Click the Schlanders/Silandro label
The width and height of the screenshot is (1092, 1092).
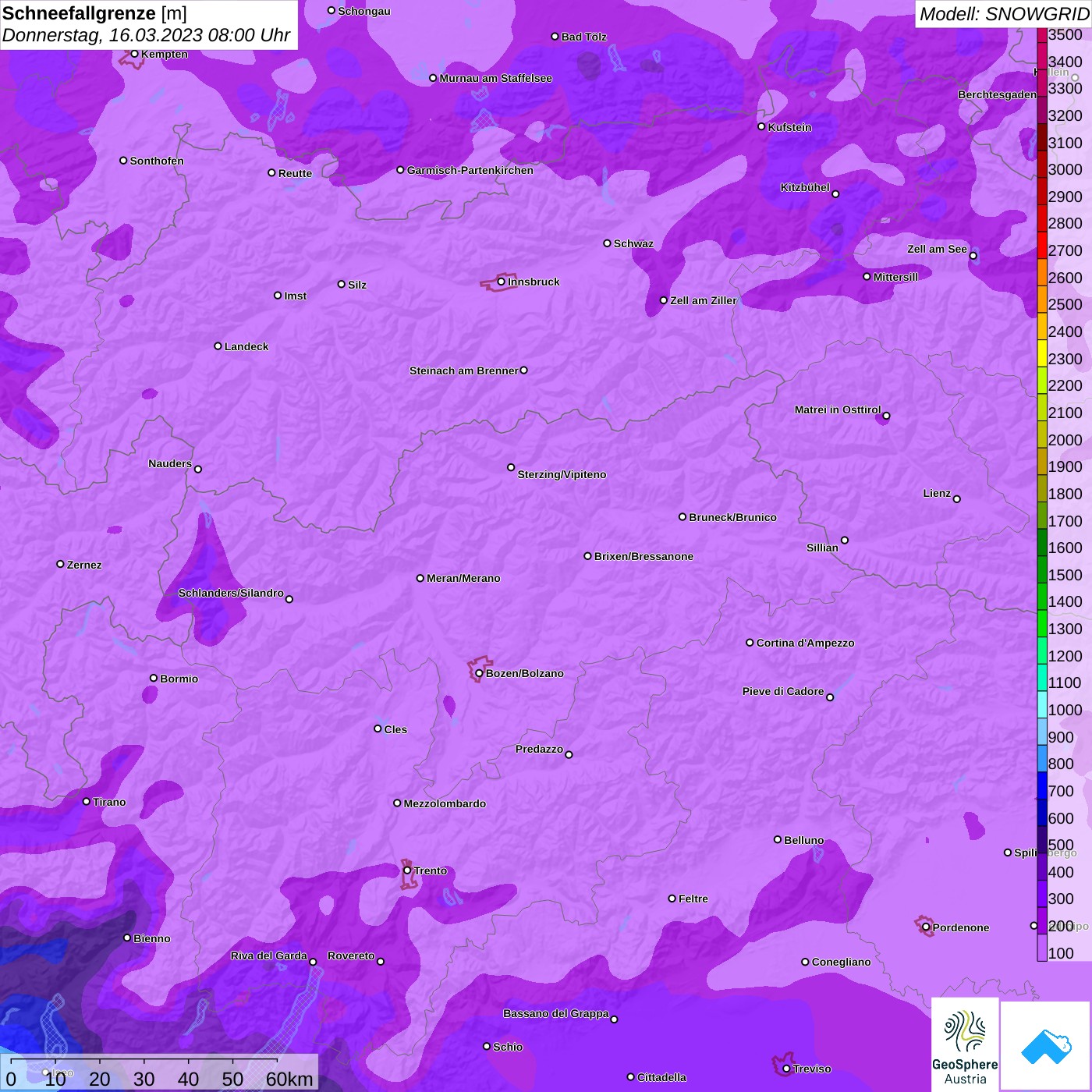tap(231, 593)
